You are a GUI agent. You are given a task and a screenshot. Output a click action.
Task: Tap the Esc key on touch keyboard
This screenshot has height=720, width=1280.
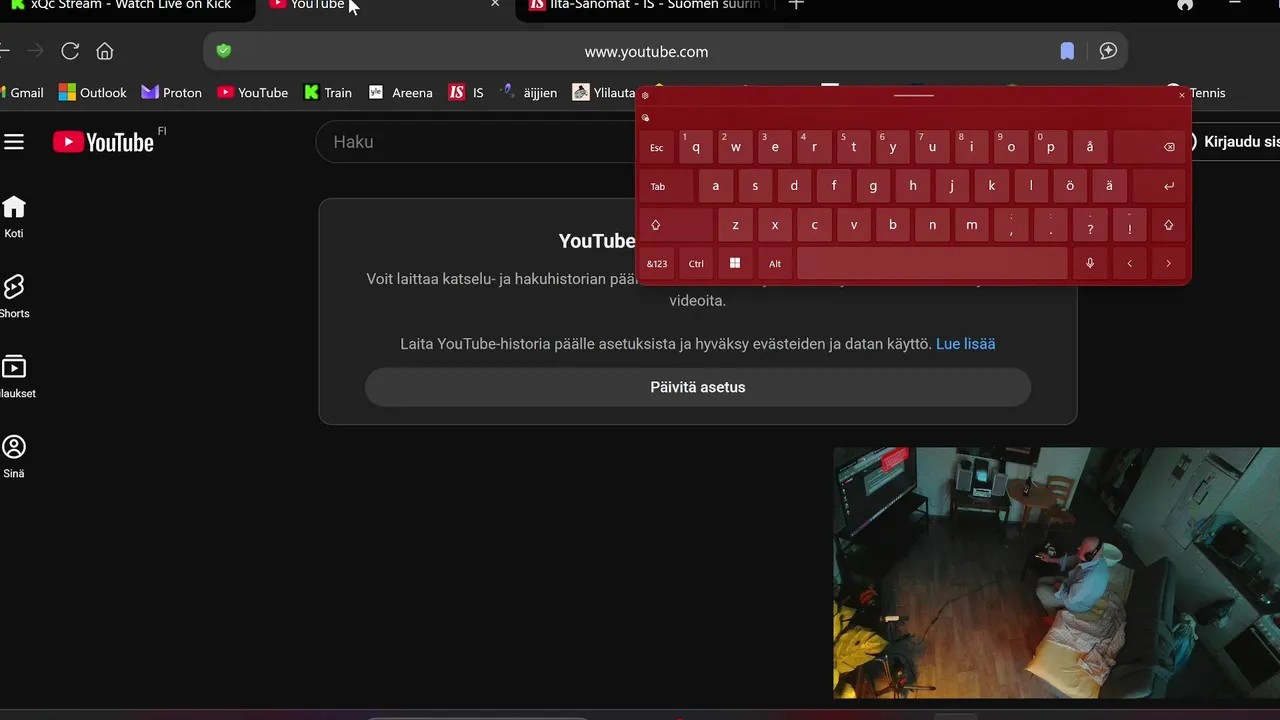pos(657,147)
